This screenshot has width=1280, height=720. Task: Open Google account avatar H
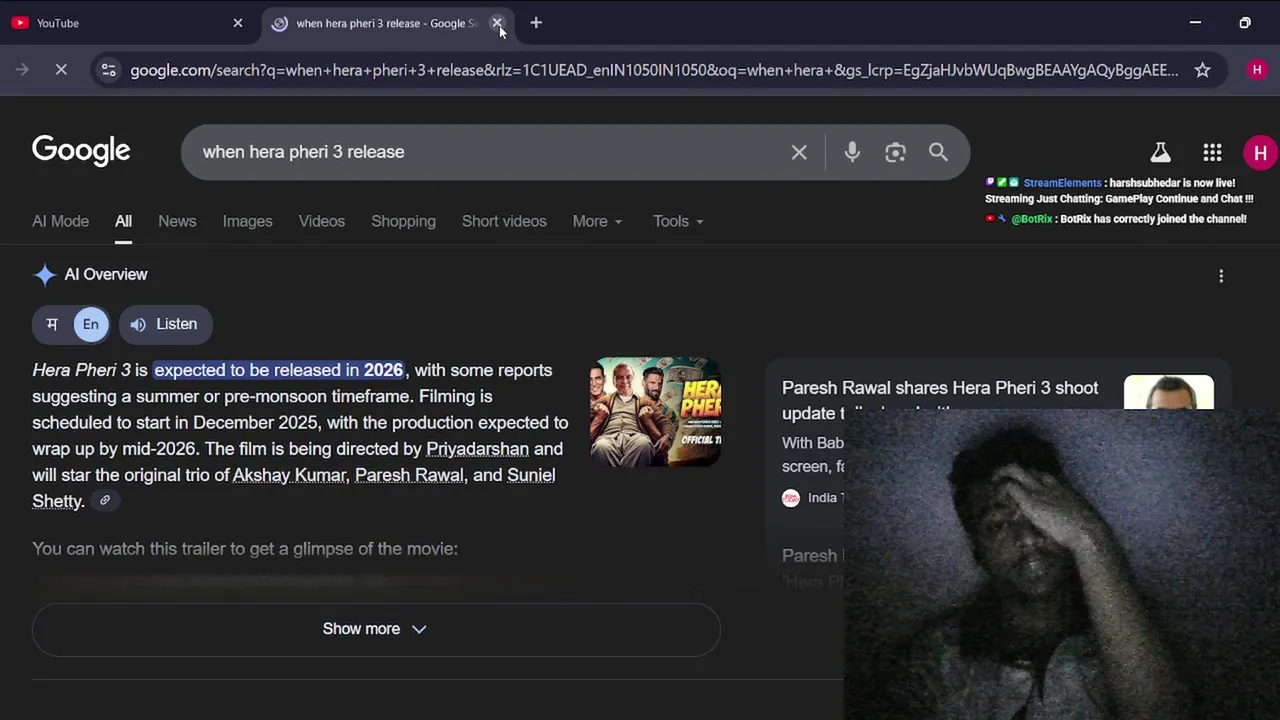[x=1260, y=152]
